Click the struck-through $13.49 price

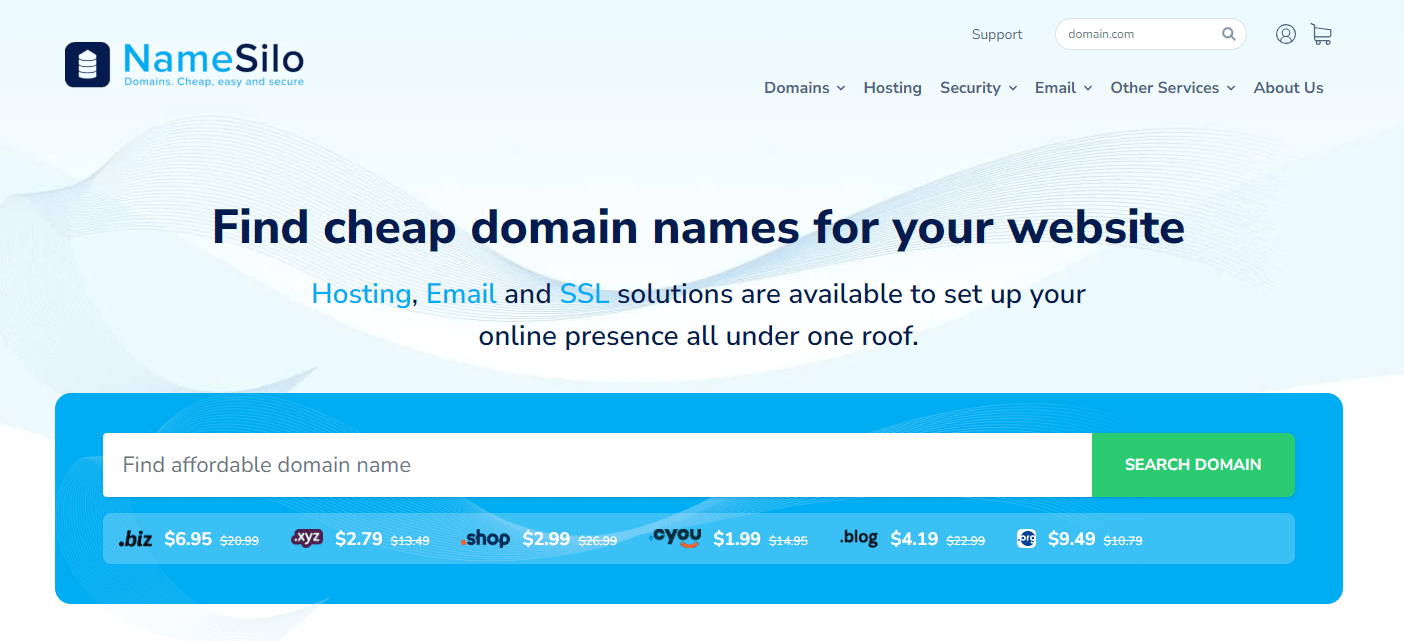(x=410, y=541)
